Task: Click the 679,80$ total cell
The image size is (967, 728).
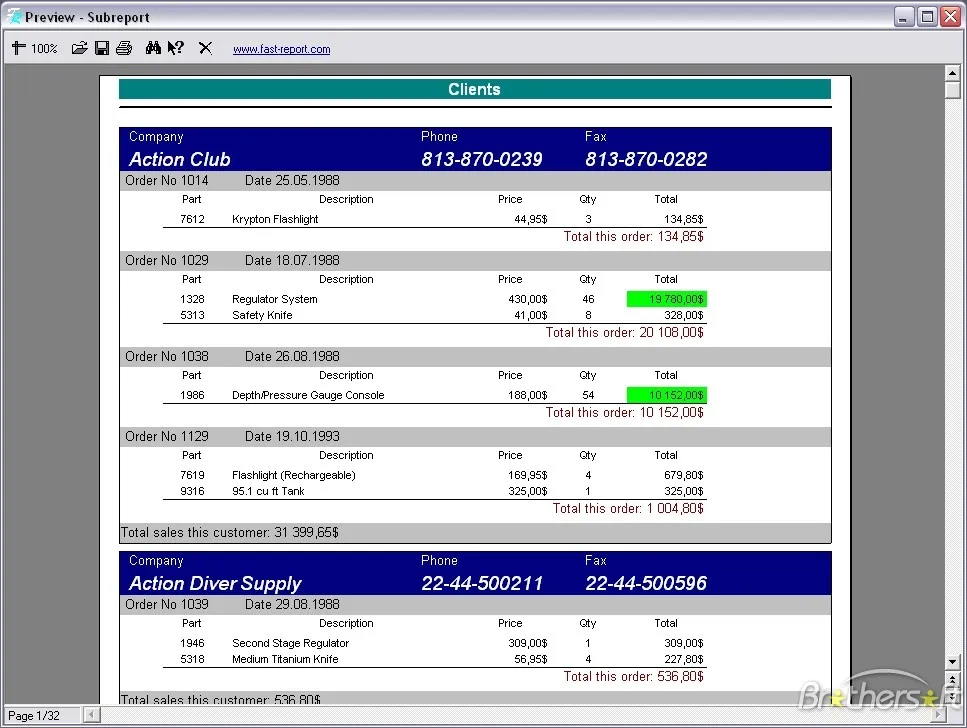Action: point(683,475)
